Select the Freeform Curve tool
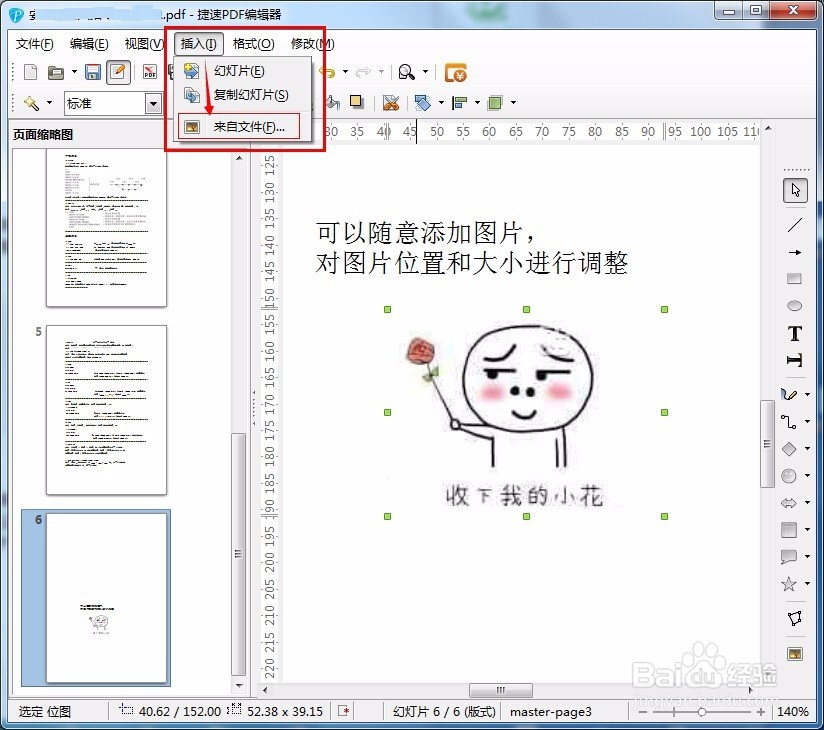824x730 pixels. [793, 393]
